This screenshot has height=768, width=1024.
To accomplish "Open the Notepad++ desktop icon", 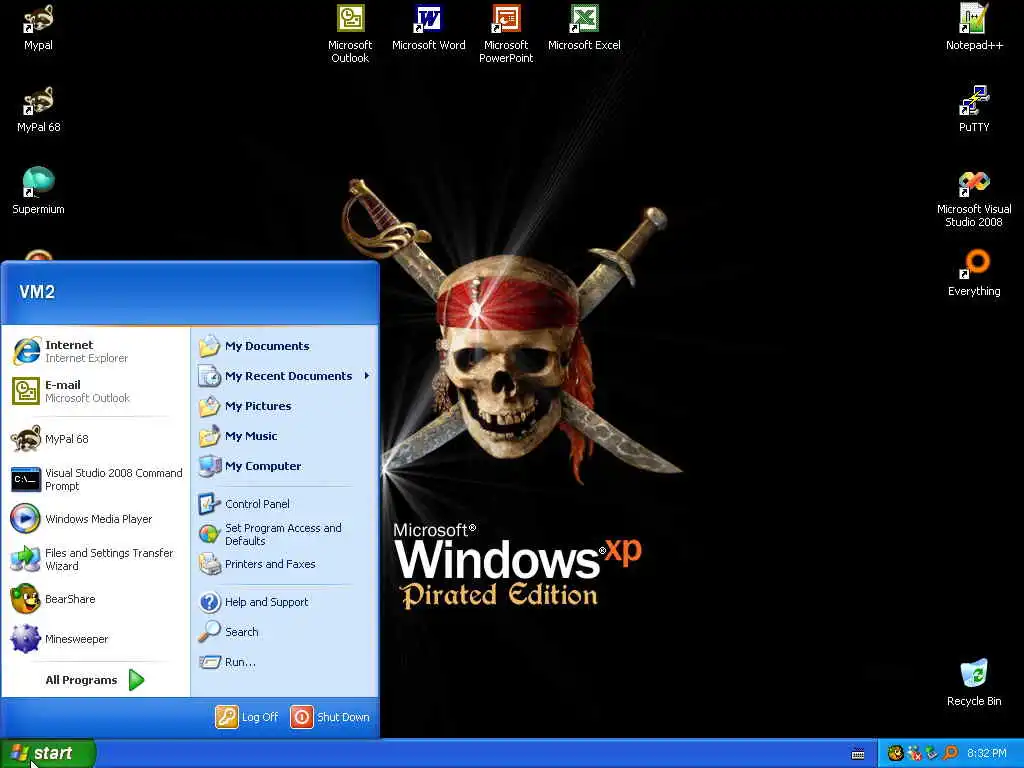I will [974, 27].
